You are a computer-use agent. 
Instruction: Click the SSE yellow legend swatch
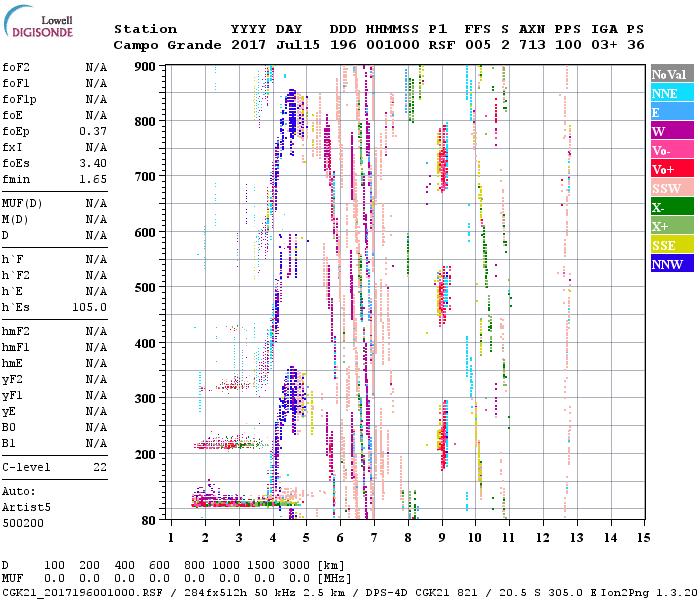[x=671, y=245]
